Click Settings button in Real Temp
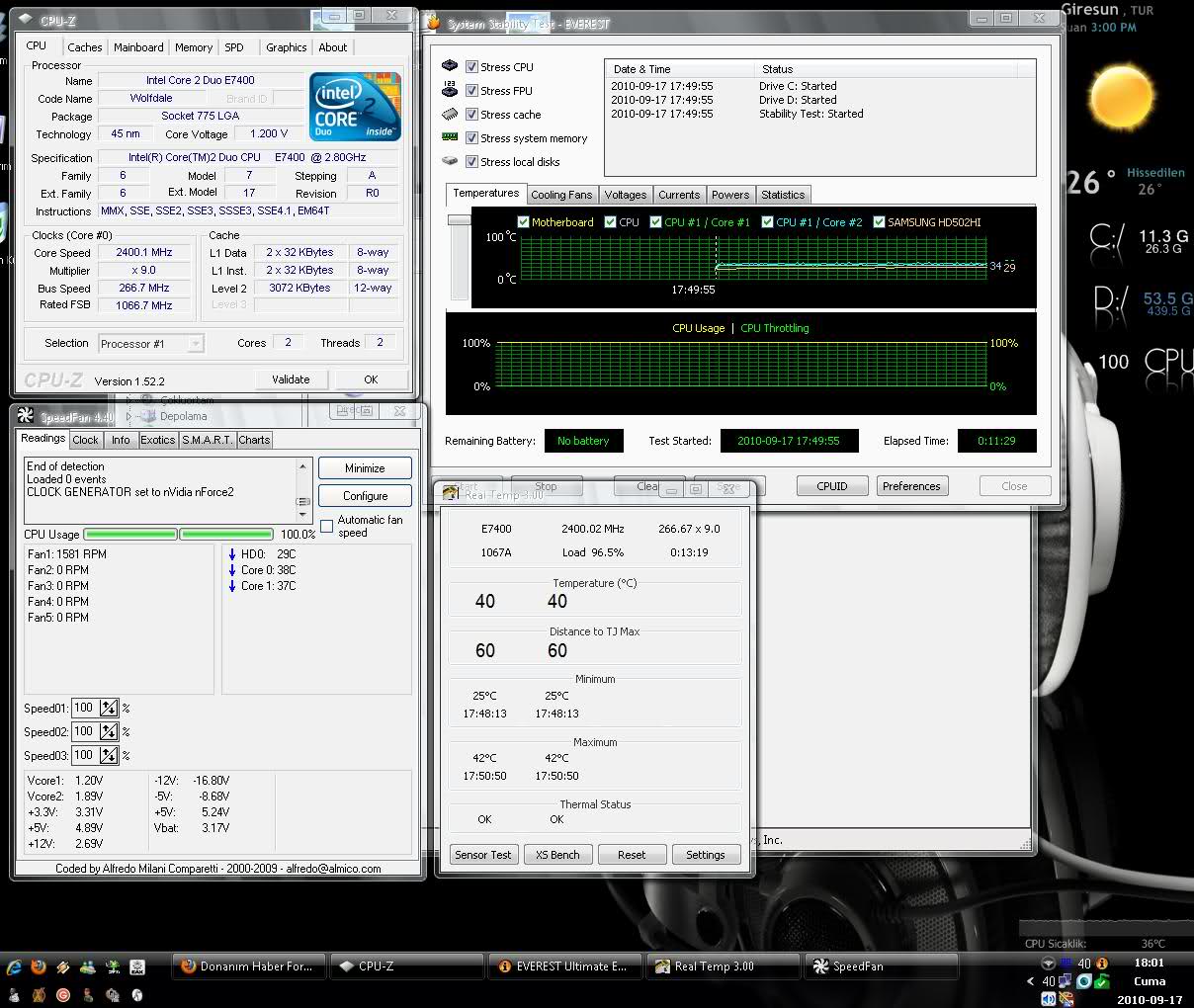1194x1008 pixels. (706, 855)
